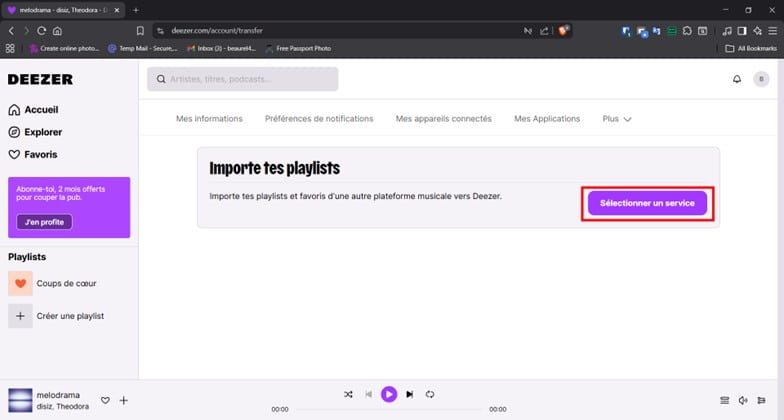784x420 pixels.
Task: Go back in browser
Action: (x=11, y=30)
